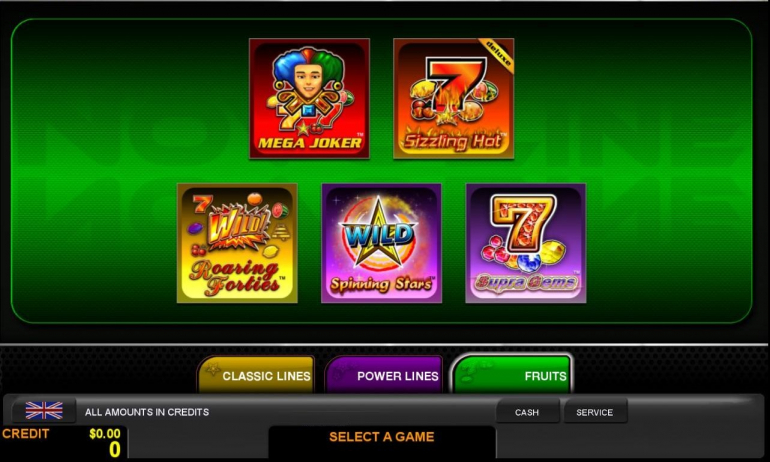Open the Cash menu

[x=527, y=411]
